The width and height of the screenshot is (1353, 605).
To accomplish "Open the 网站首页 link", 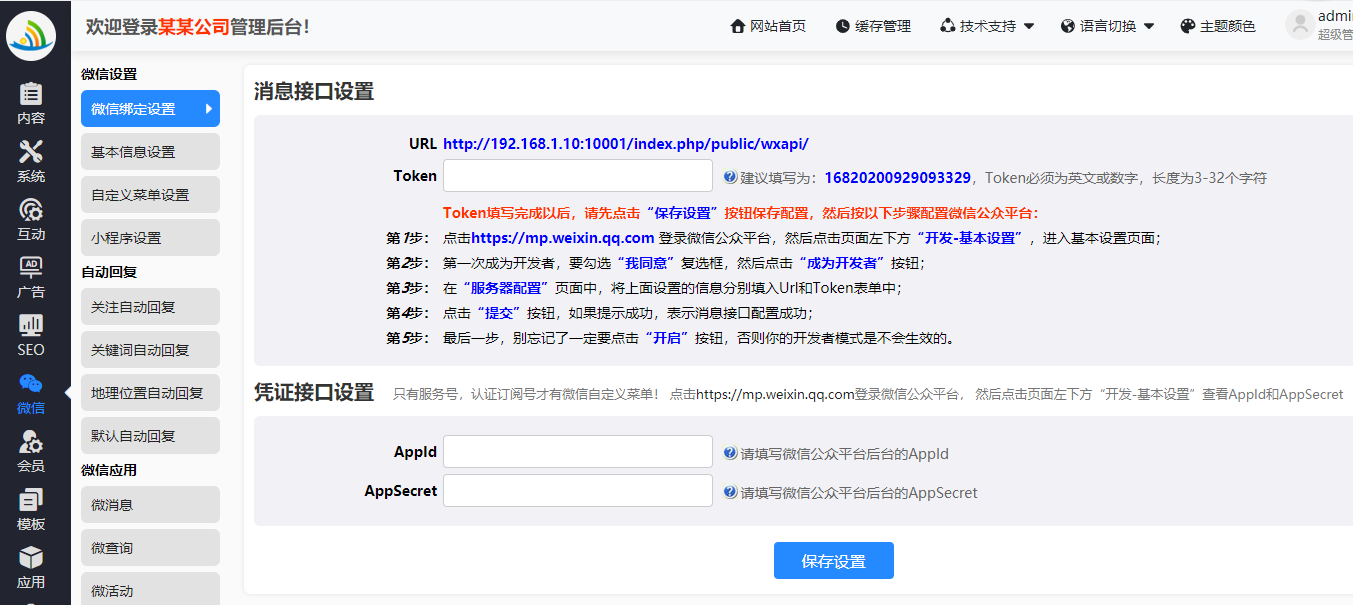I will point(768,26).
